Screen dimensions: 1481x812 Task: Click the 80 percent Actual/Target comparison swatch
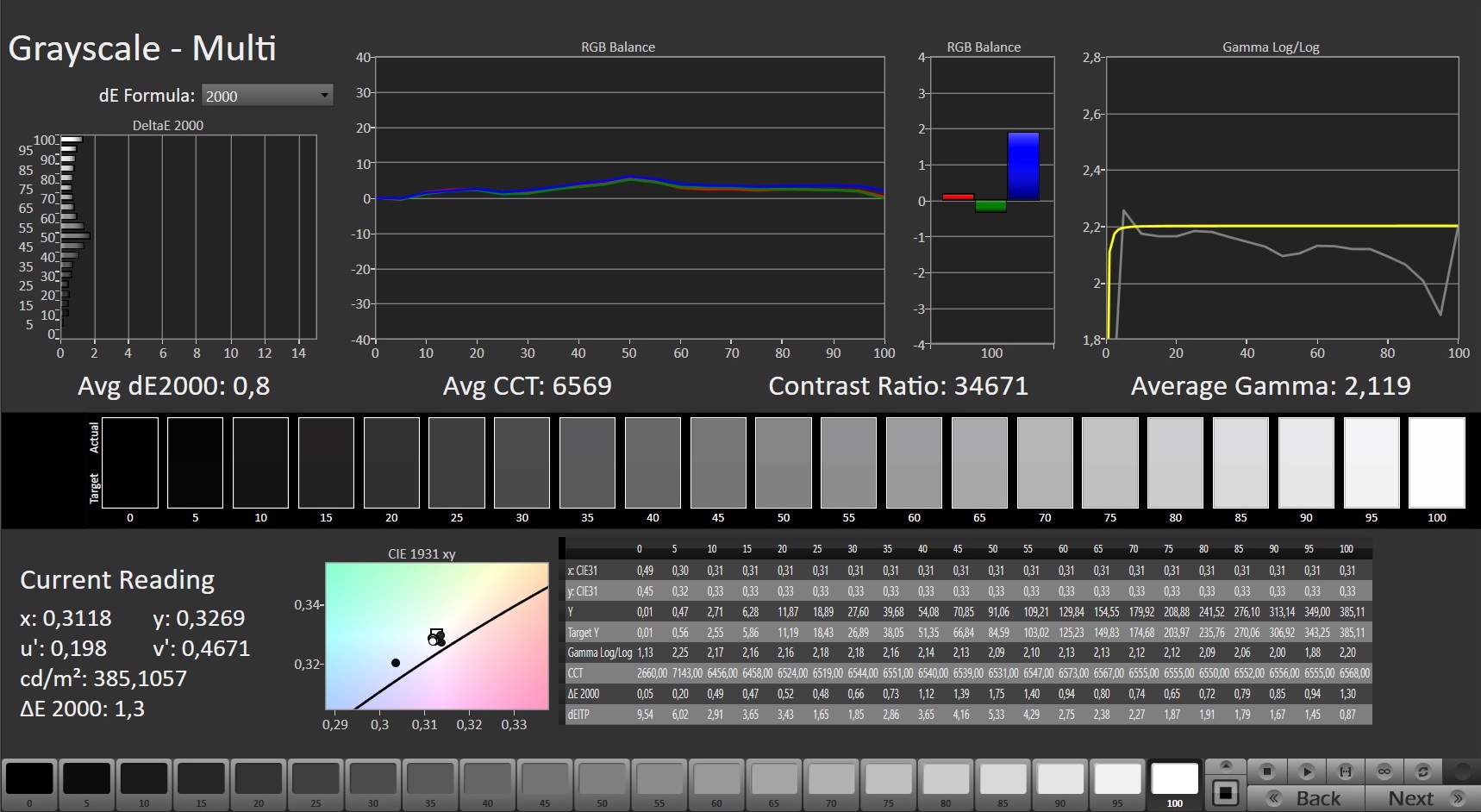pyautogui.click(x=1176, y=463)
